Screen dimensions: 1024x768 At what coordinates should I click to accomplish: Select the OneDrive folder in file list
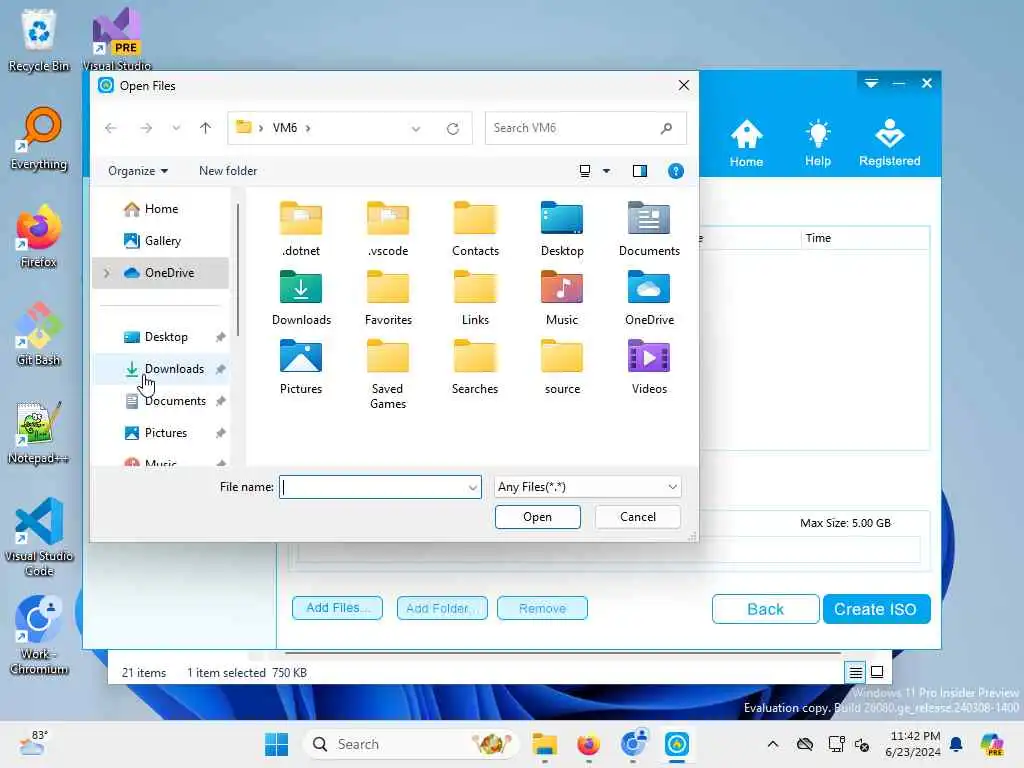[649, 298]
